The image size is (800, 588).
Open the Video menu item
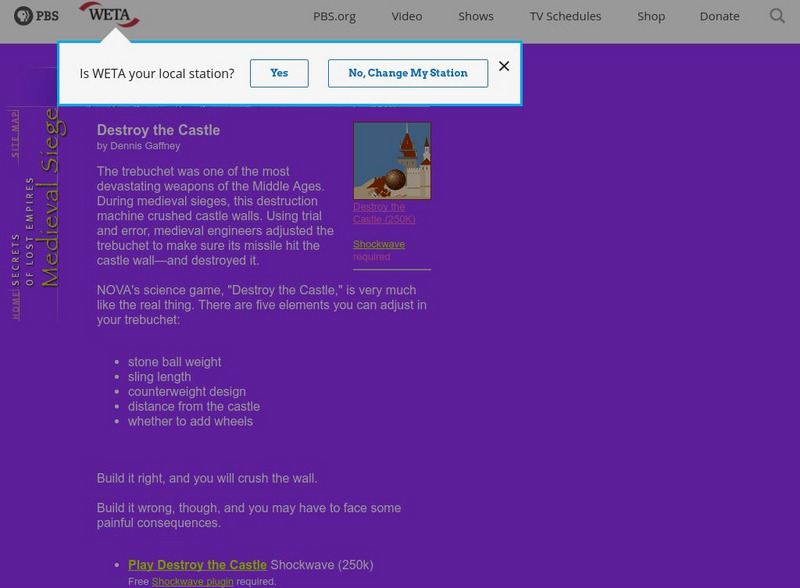[x=407, y=16]
